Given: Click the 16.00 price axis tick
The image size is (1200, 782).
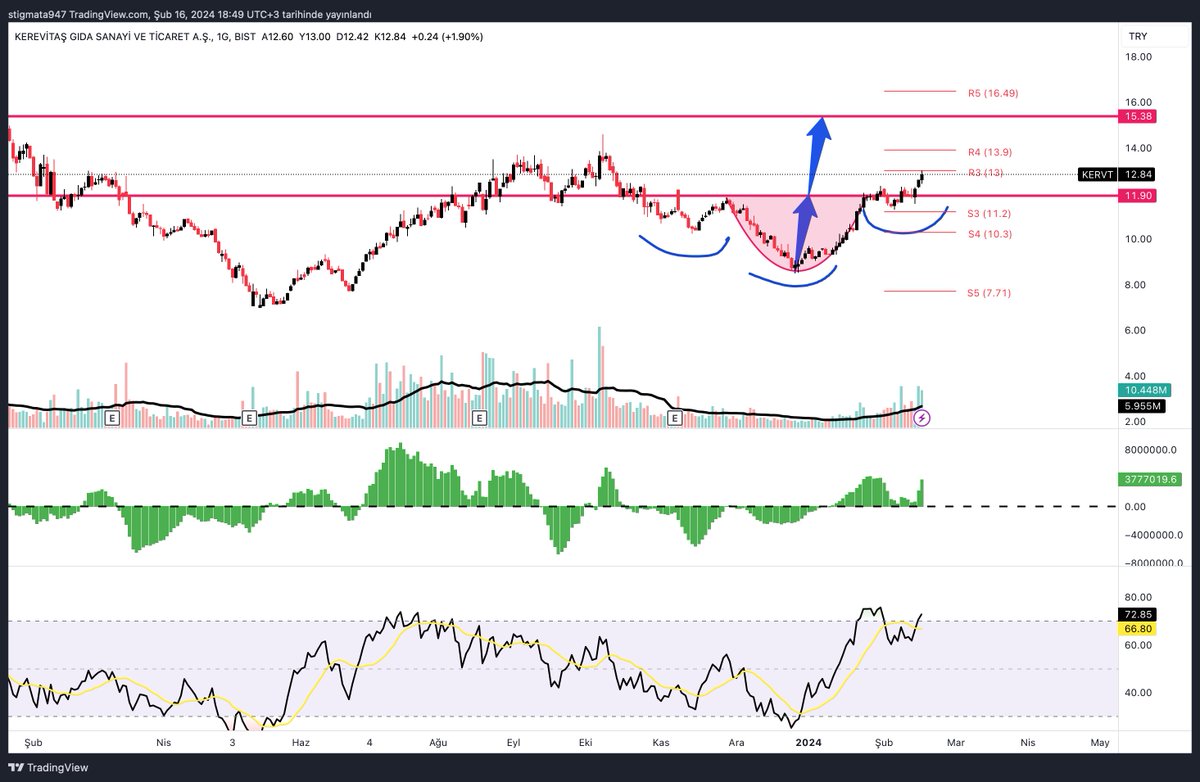Looking at the screenshot, I should point(1139,102).
